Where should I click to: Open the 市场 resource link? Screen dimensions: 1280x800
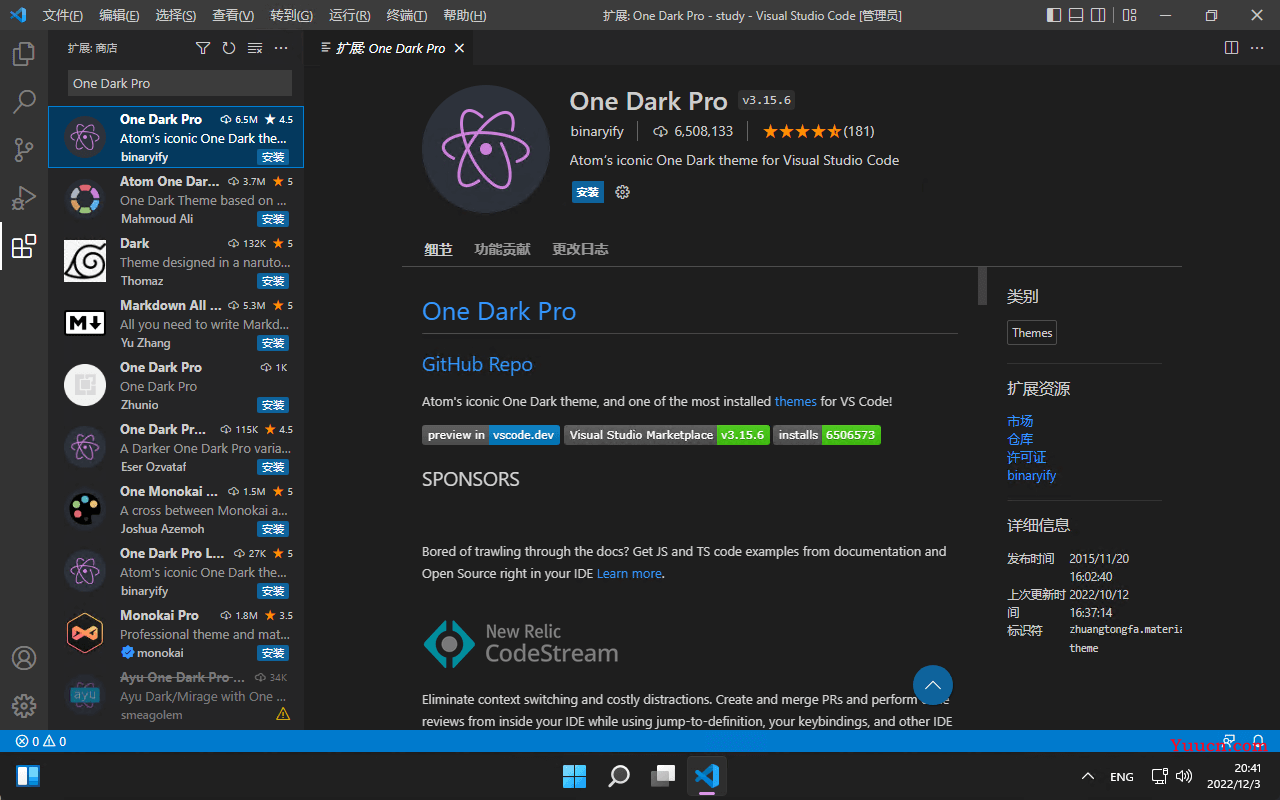point(1020,421)
